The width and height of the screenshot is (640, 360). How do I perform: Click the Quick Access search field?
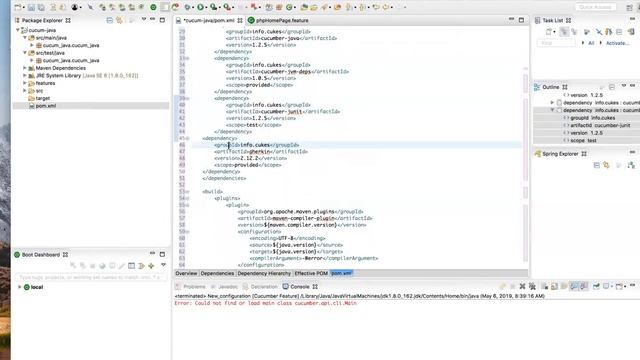pyautogui.click(x=596, y=7)
